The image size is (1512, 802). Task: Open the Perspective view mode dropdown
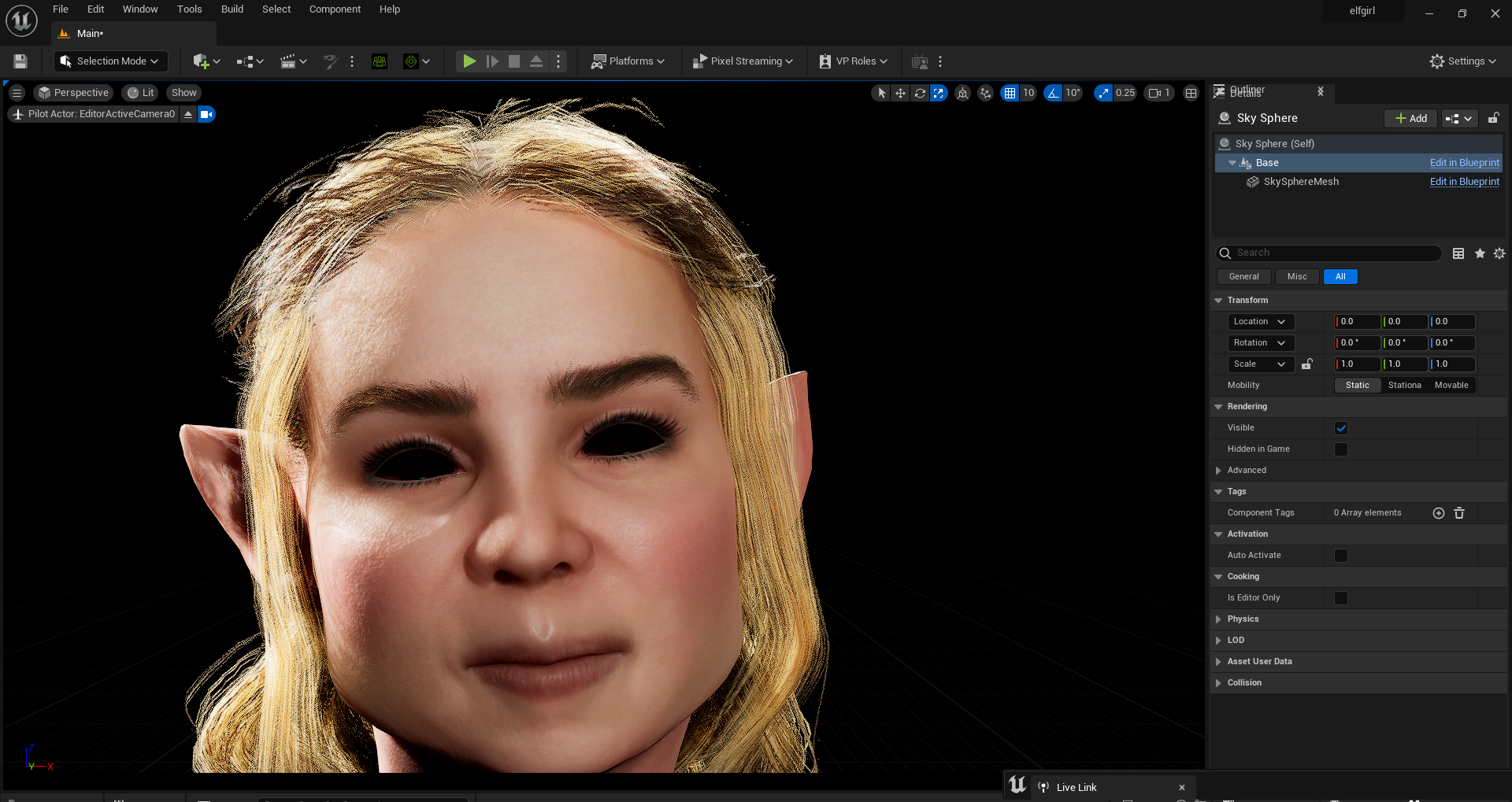[x=73, y=93]
